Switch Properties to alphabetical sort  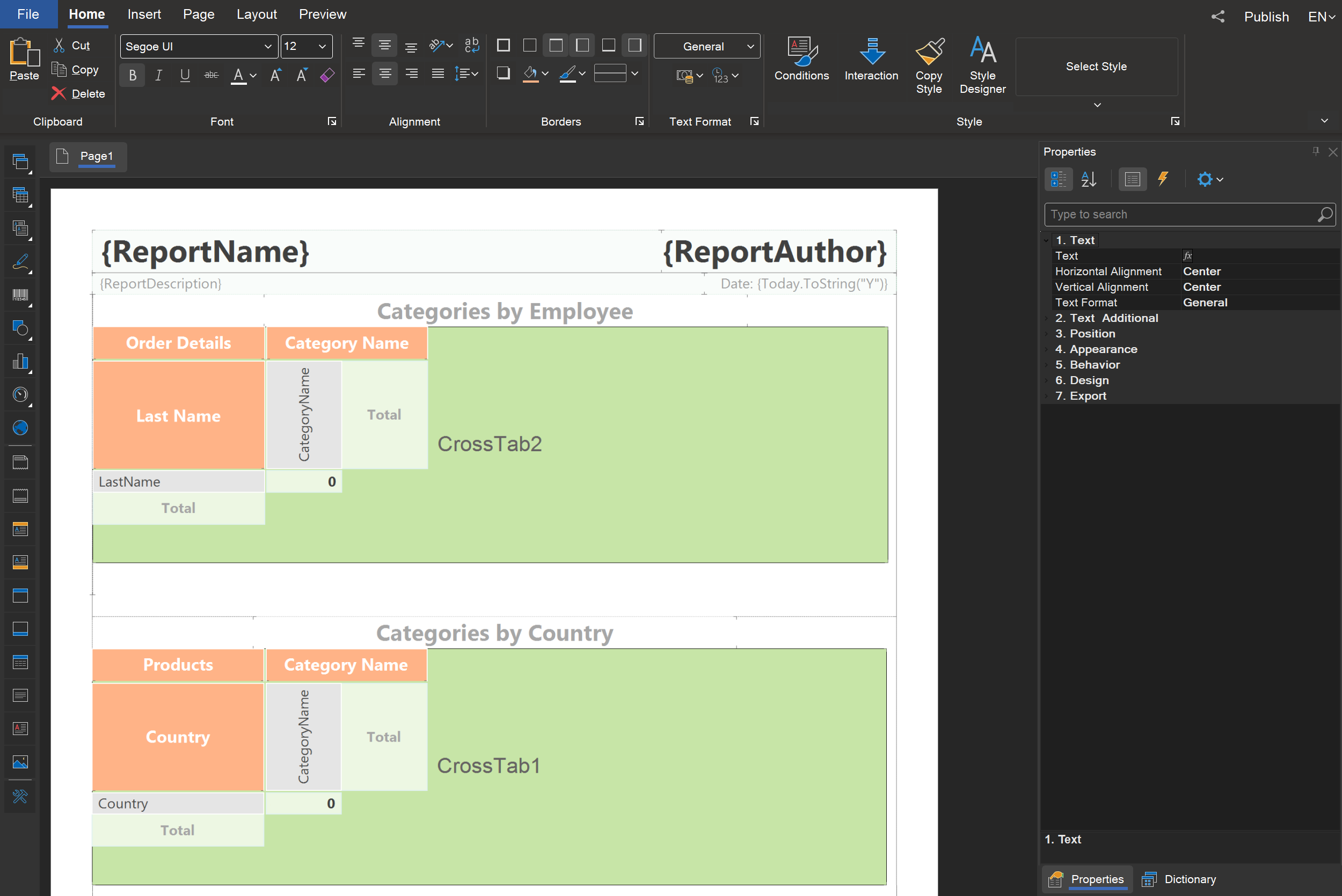click(x=1089, y=179)
